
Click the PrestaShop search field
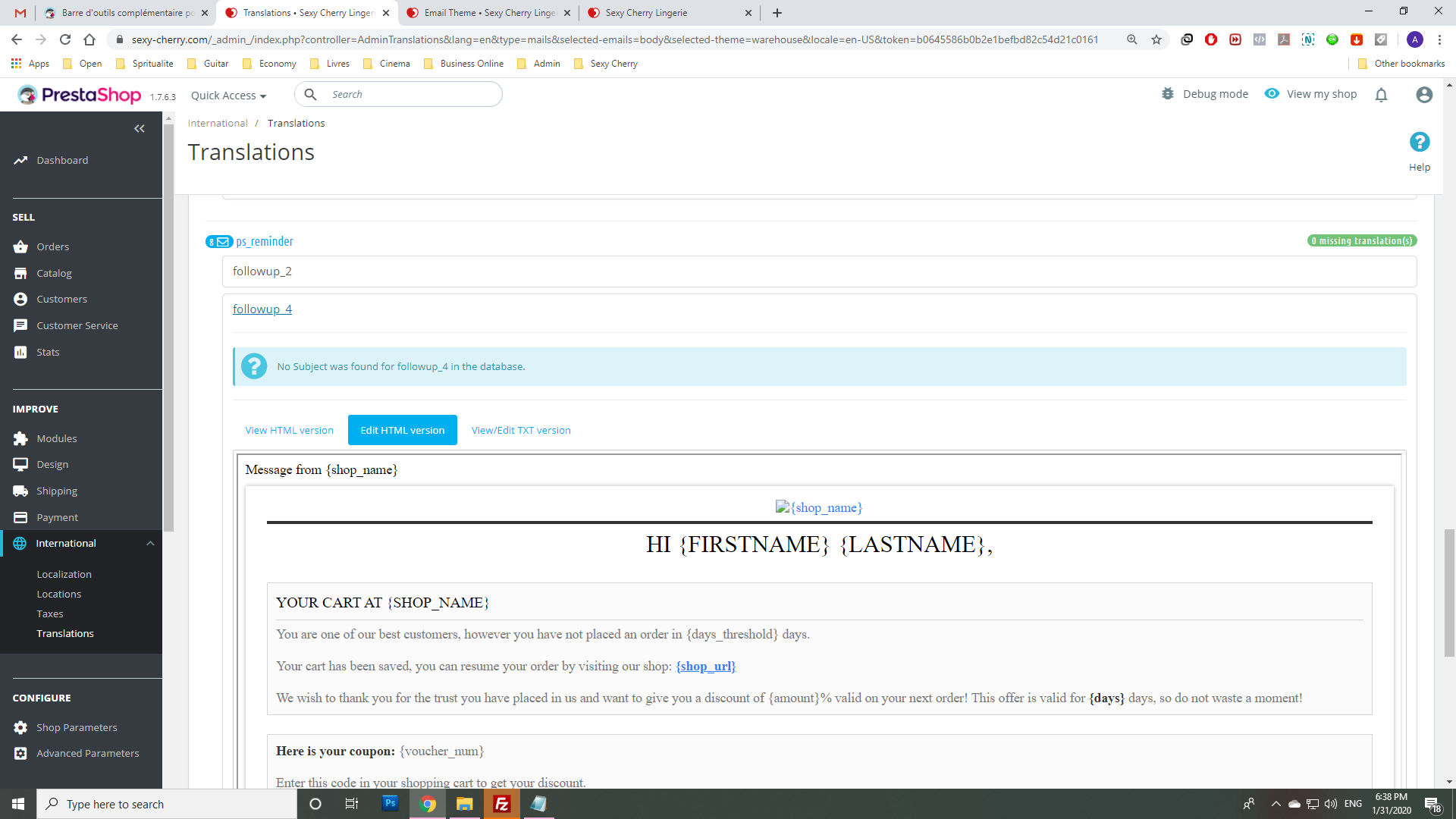pyautogui.click(x=409, y=95)
